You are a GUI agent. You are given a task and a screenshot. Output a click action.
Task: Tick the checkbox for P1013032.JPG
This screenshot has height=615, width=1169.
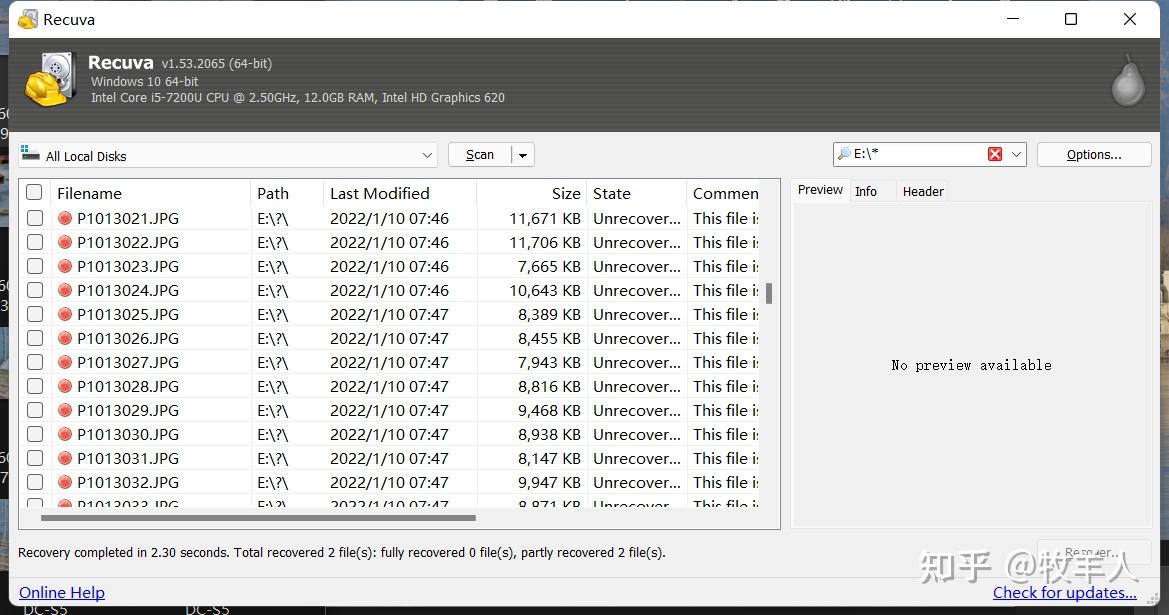(34, 482)
